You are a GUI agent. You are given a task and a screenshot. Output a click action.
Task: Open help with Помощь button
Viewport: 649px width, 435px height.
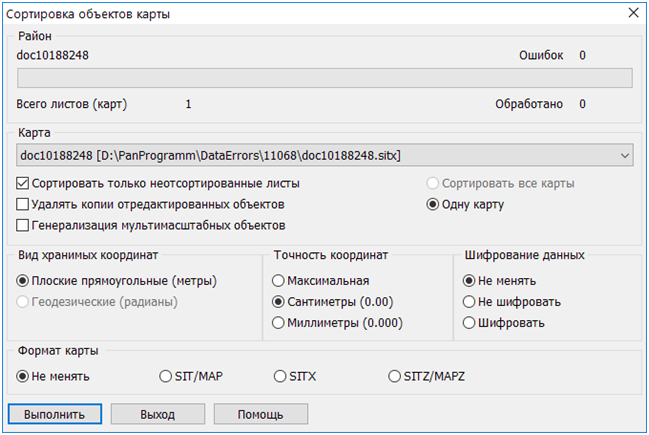click(x=259, y=414)
